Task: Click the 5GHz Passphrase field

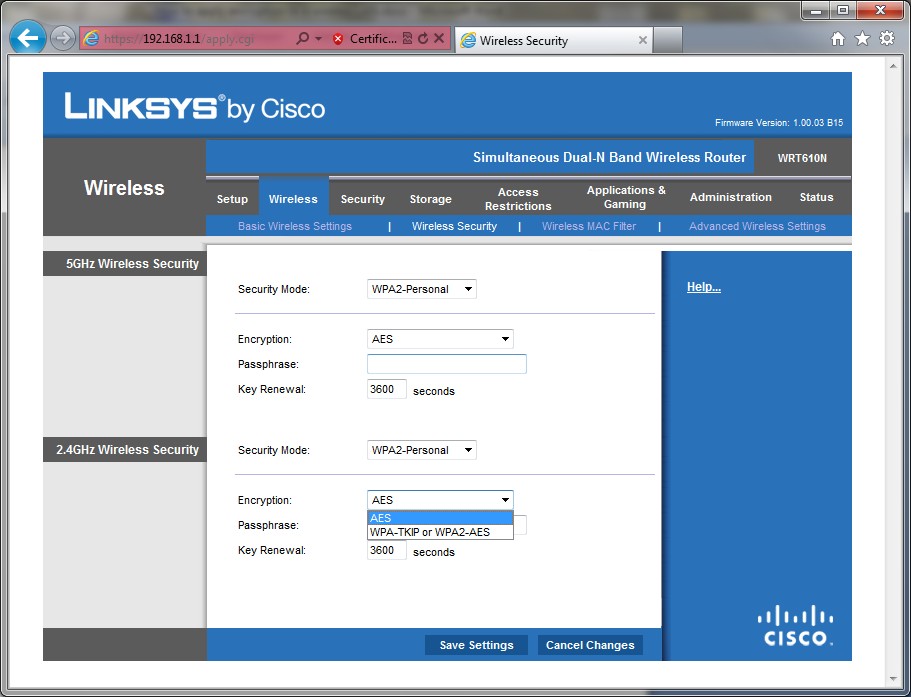Action: (447, 364)
